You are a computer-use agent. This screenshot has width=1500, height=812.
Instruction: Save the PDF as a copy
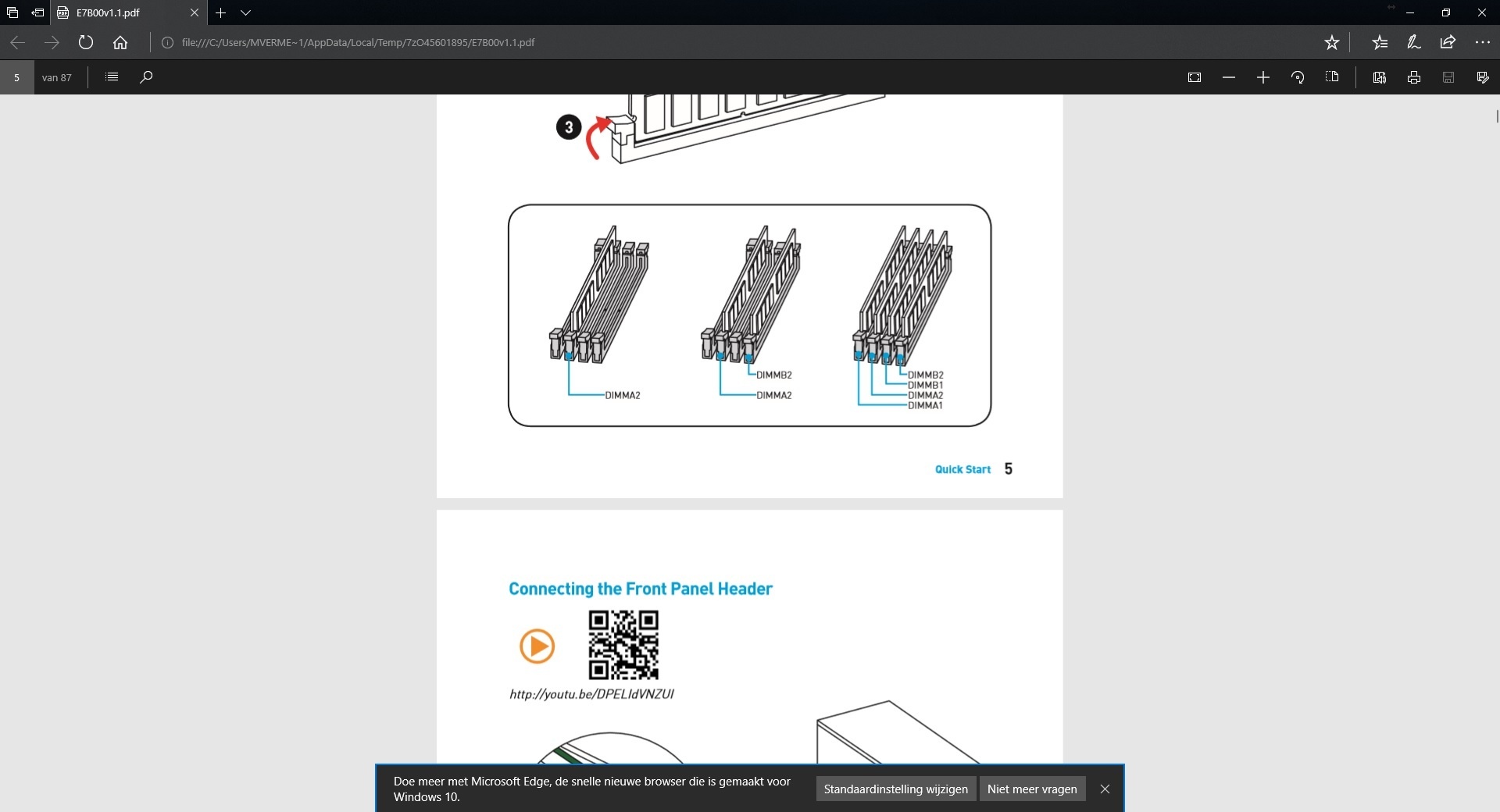1483,77
